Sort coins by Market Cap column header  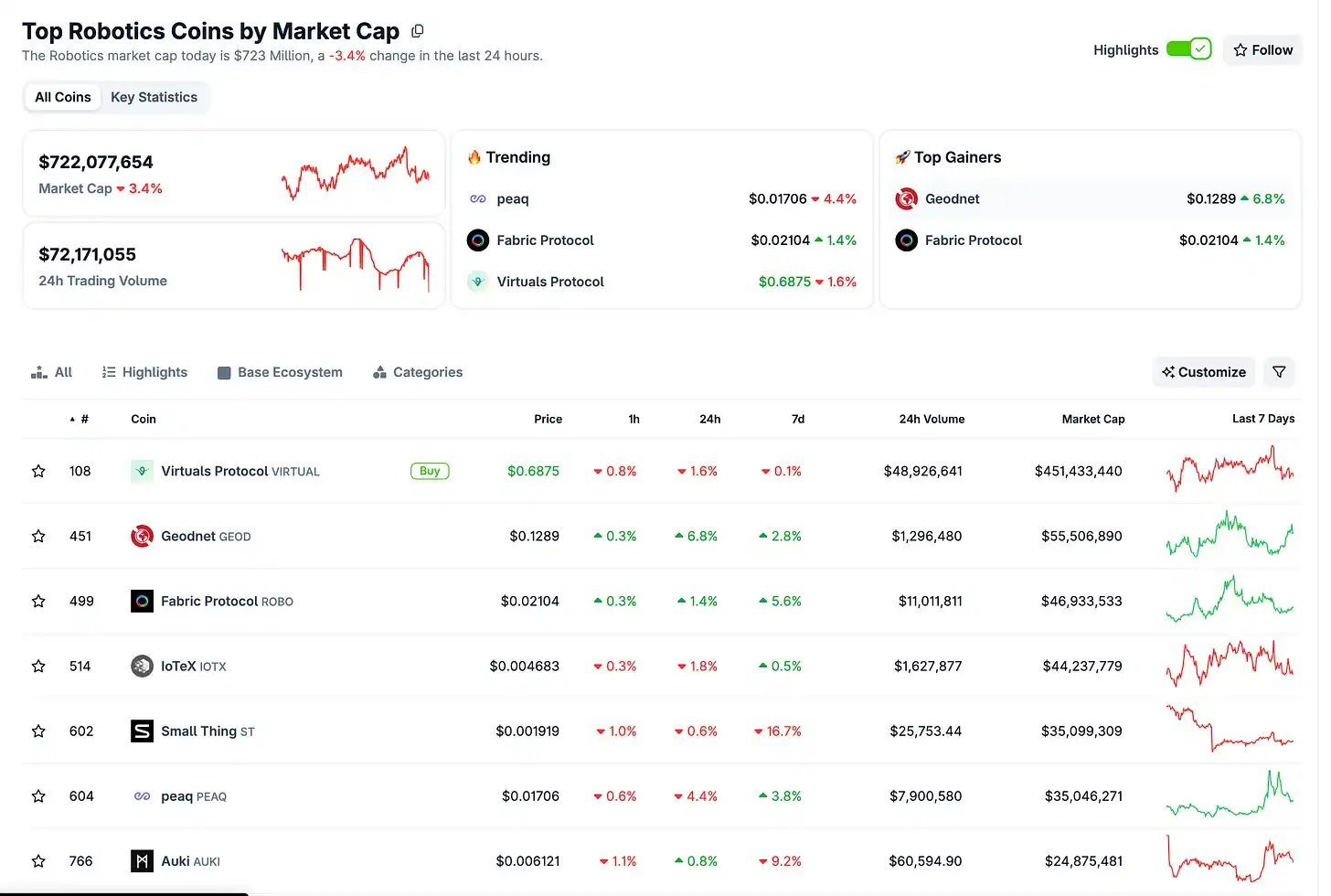1092,419
